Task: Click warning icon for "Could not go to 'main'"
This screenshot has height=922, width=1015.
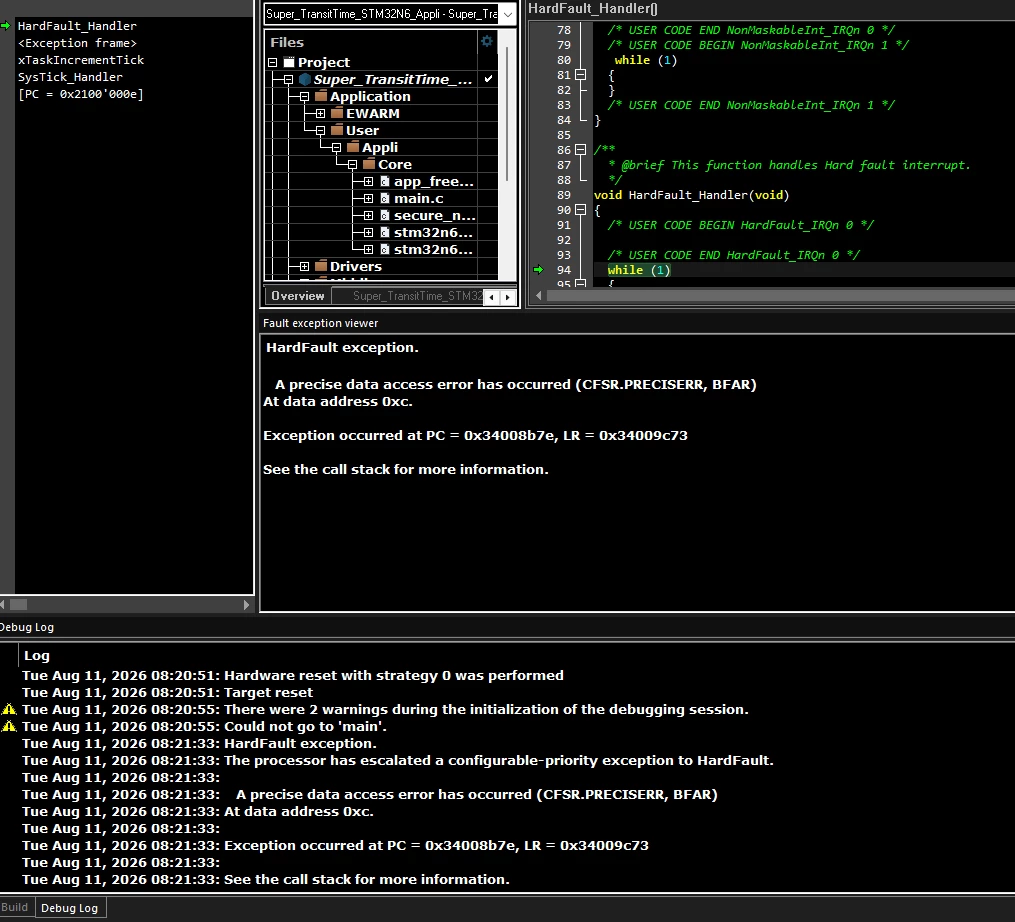Action: point(9,726)
